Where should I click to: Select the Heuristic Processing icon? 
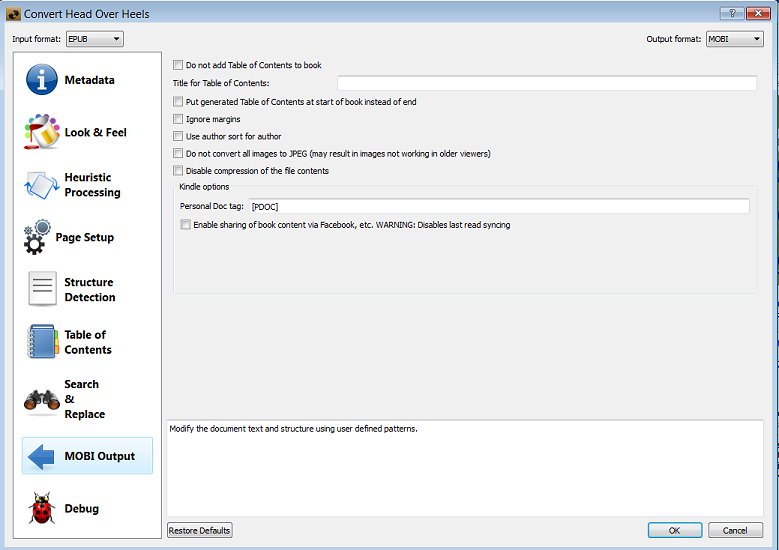click(41, 185)
